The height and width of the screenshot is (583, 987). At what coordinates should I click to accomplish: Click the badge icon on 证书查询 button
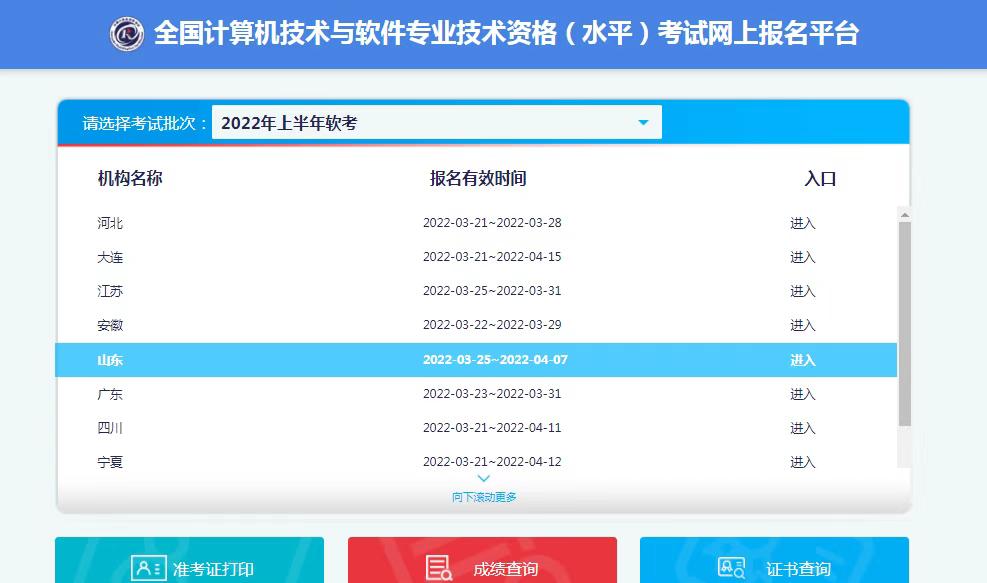pyautogui.click(x=732, y=567)
